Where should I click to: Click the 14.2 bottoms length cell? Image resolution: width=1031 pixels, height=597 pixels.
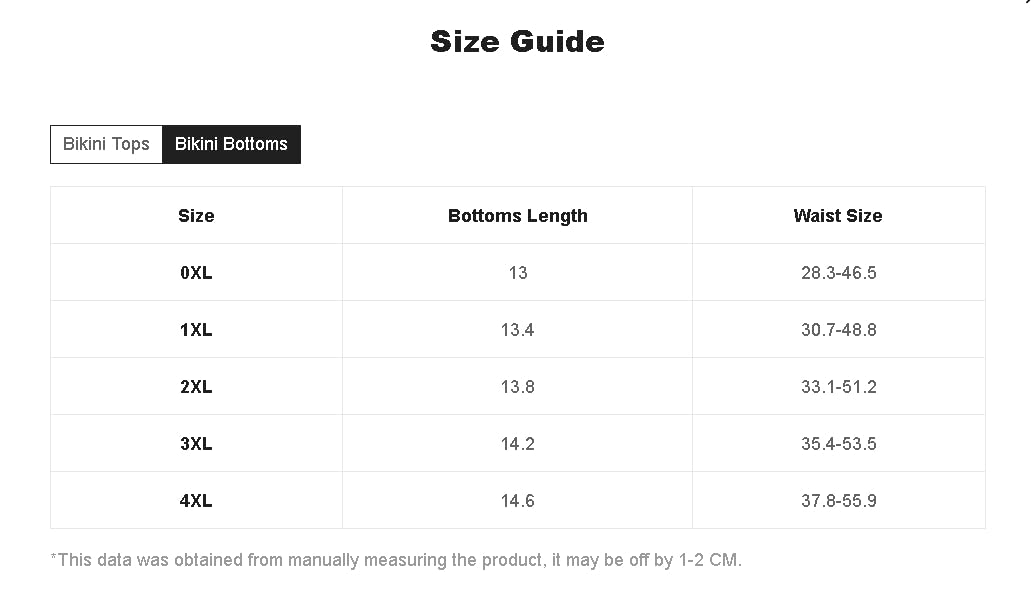517,444
